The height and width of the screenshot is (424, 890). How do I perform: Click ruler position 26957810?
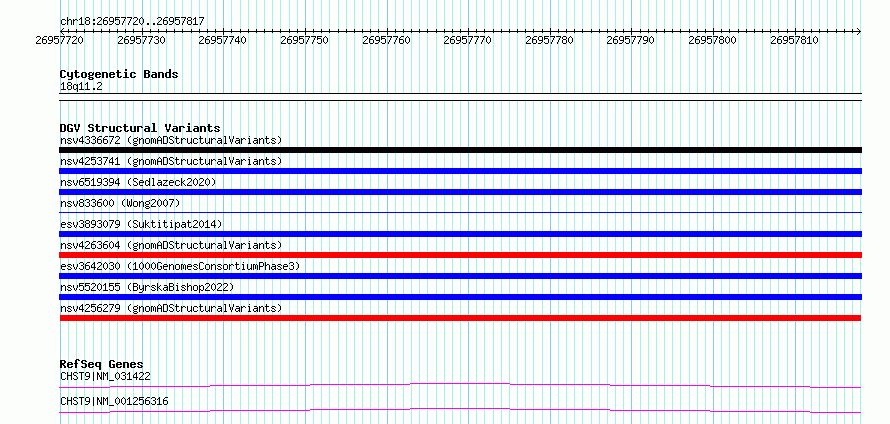[x=795, y=40]
